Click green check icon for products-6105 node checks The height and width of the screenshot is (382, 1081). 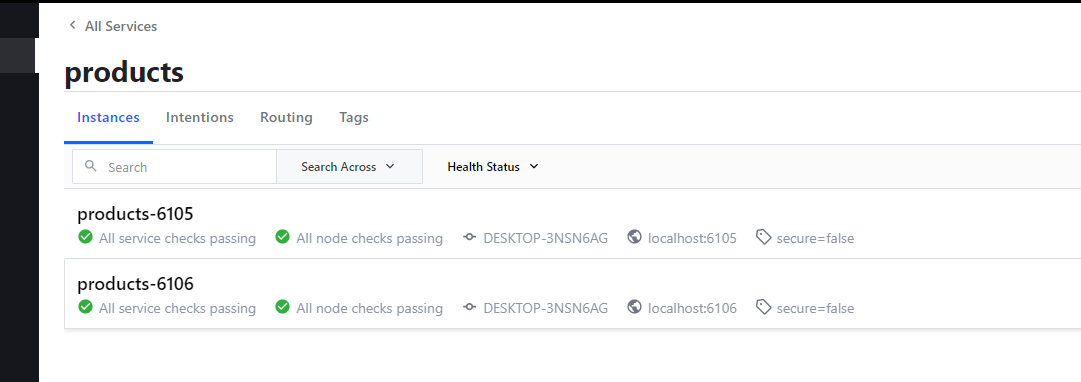(282, 238)
